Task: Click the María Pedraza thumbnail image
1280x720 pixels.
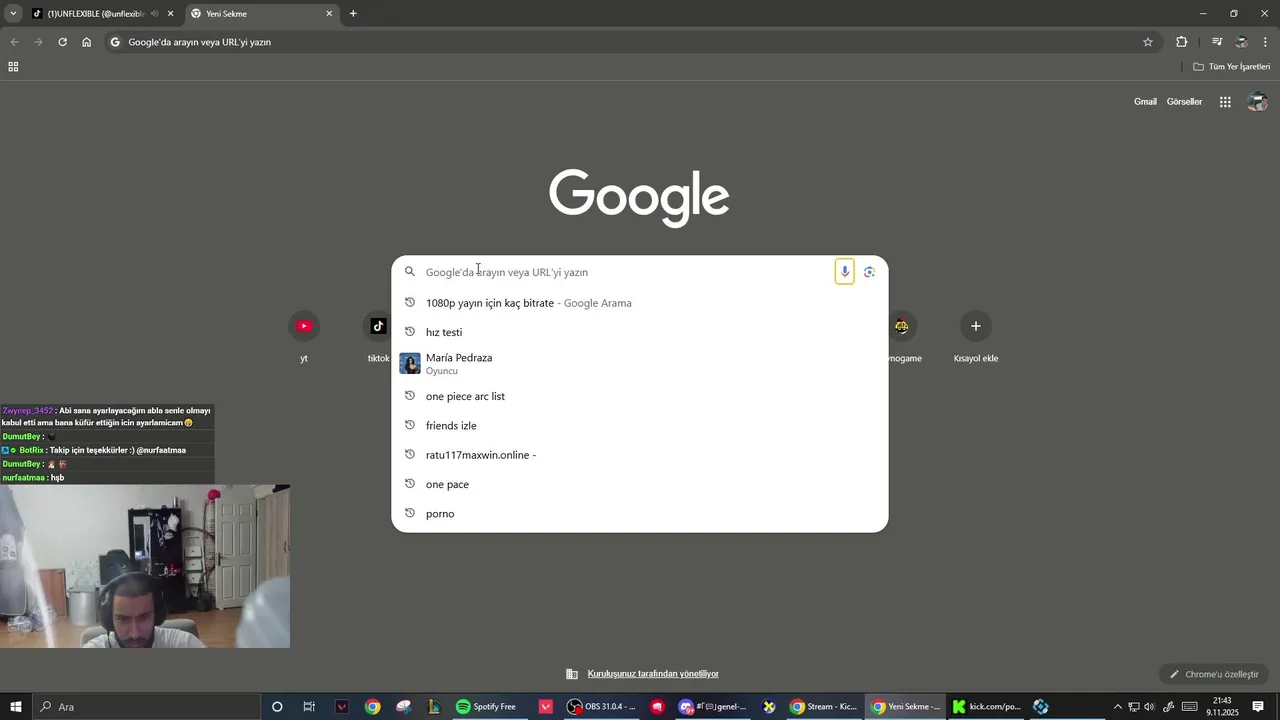Action: point(410,363)
